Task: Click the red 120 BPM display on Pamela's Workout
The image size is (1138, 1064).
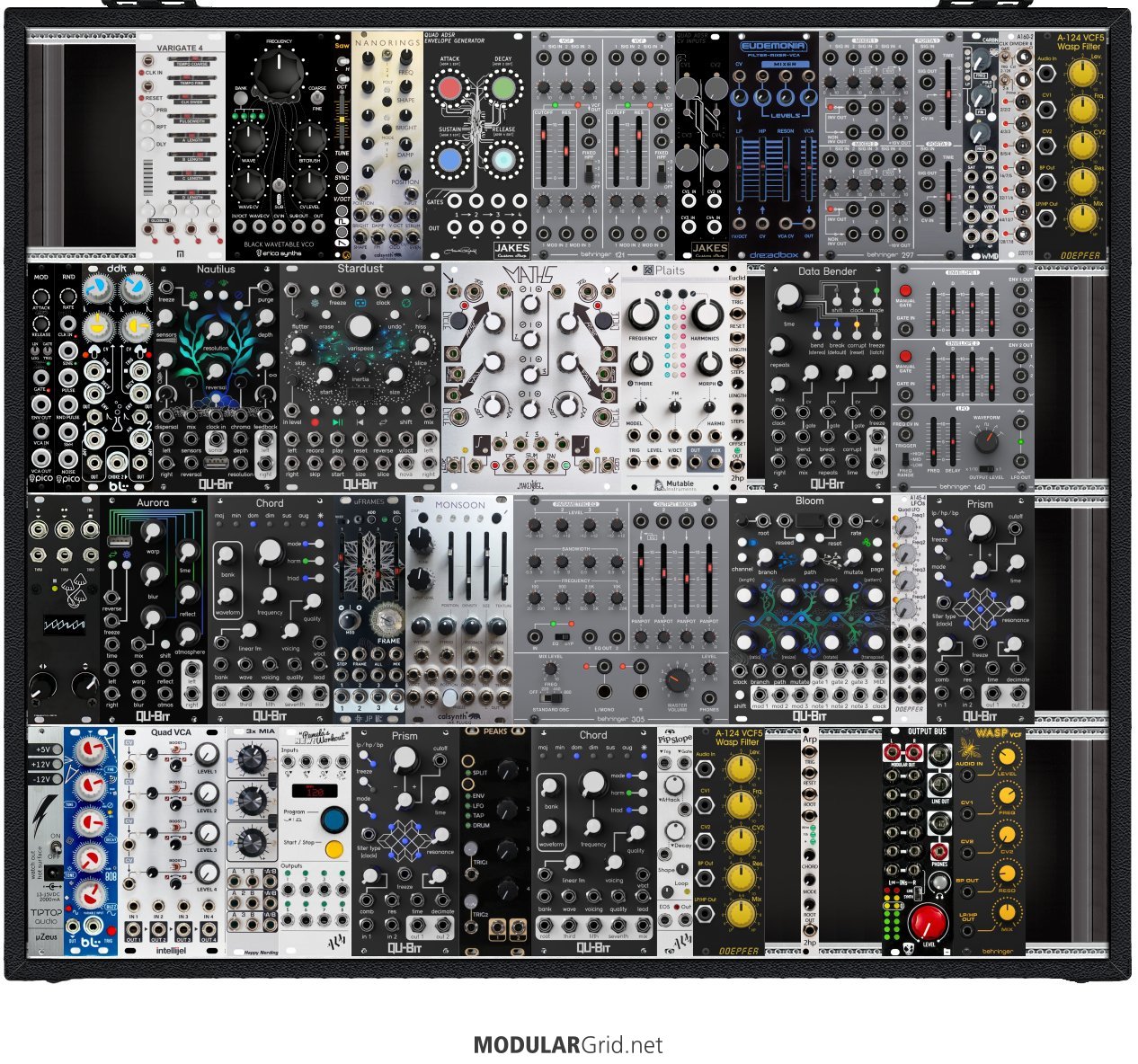Action: click(x=314, y=792)
